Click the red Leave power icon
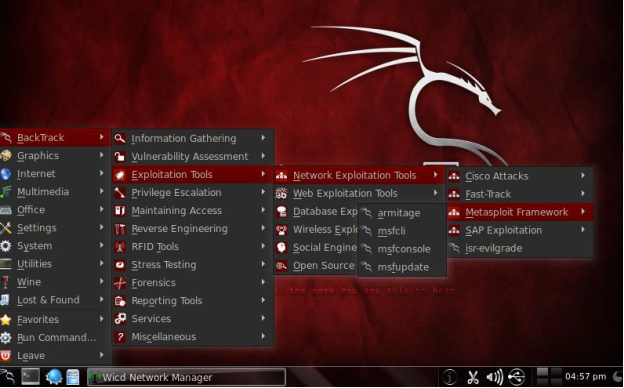The image size is (624, 388). coord(6,355)
